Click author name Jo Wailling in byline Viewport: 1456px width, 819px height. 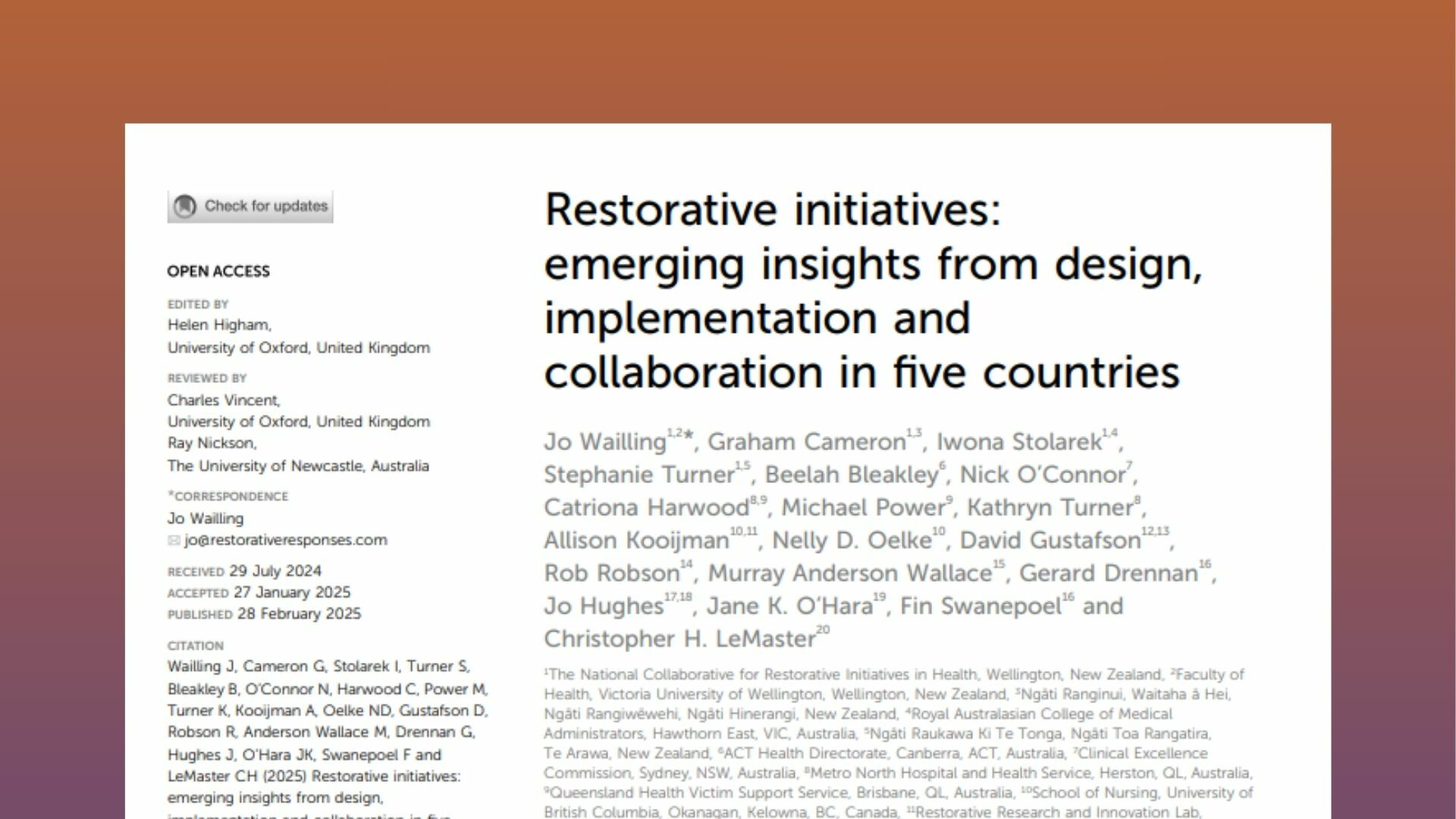click(x=605, y=442)
